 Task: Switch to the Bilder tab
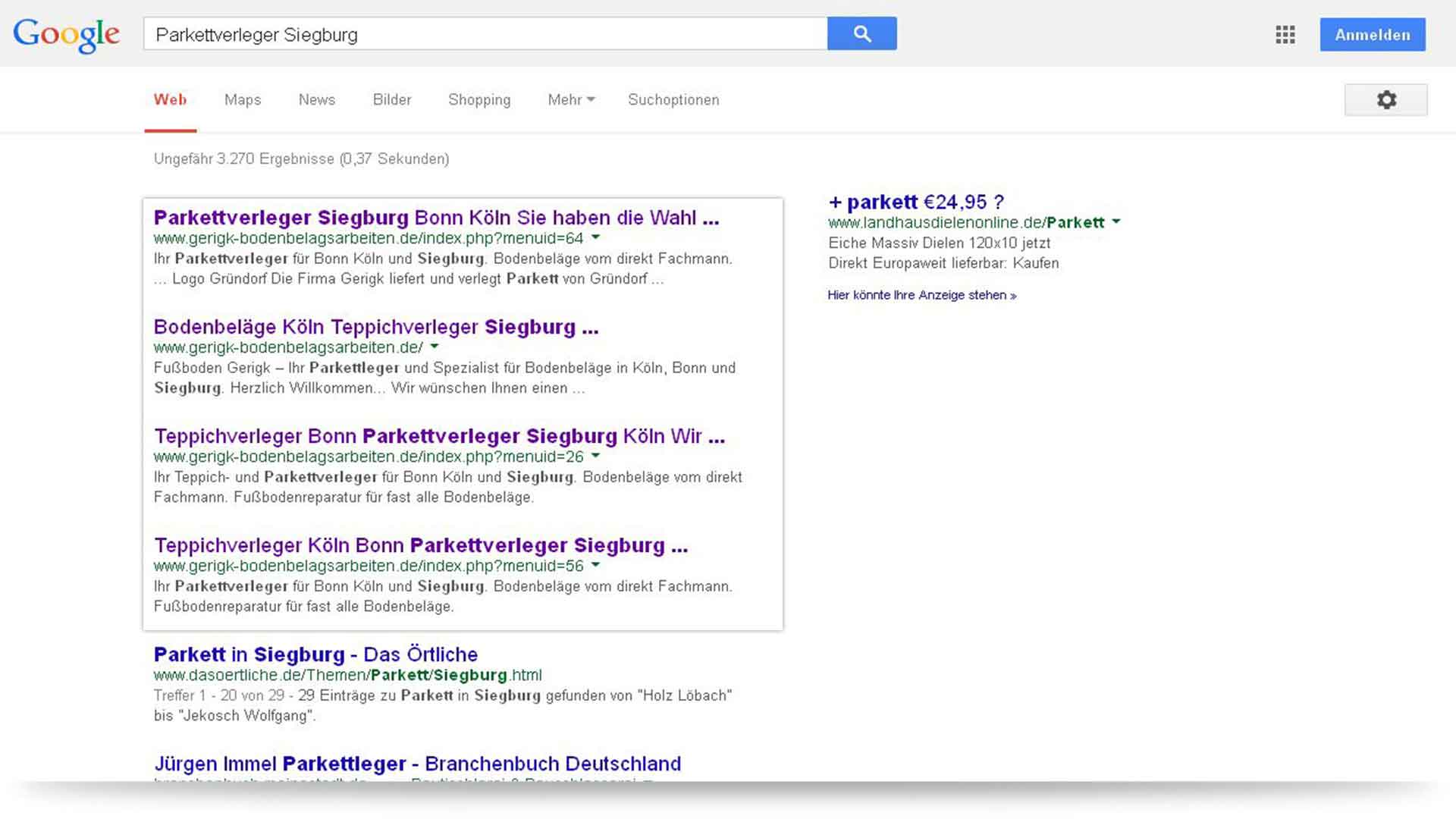(392, 100)
